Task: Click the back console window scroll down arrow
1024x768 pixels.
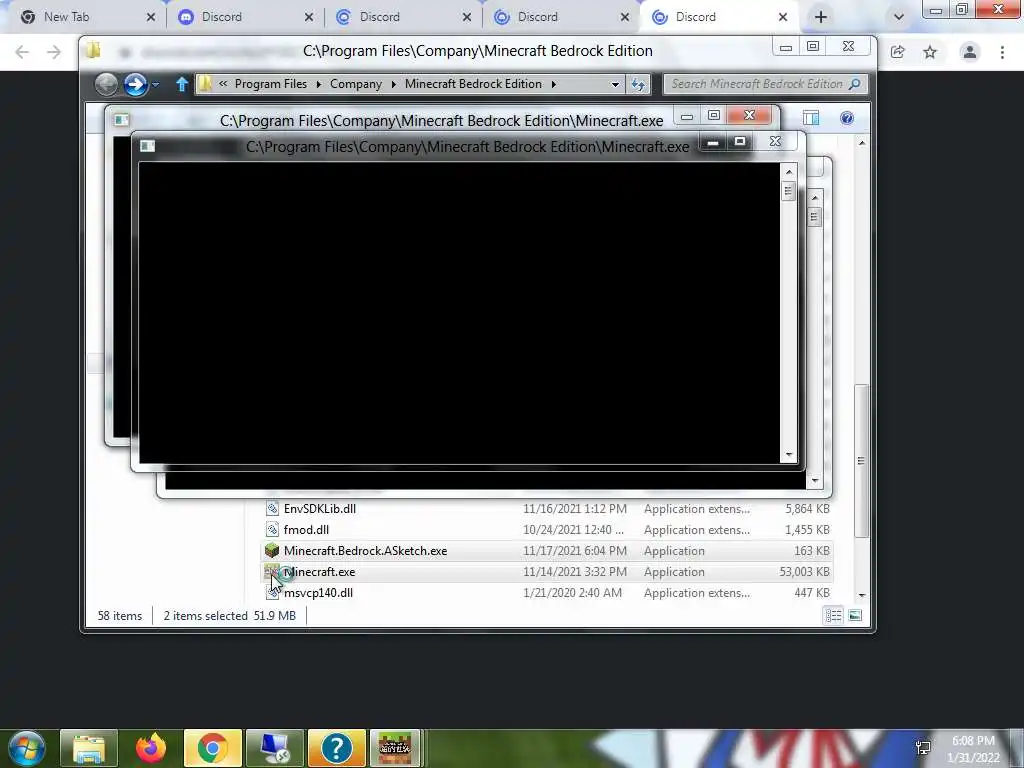Action: point(814,481)
